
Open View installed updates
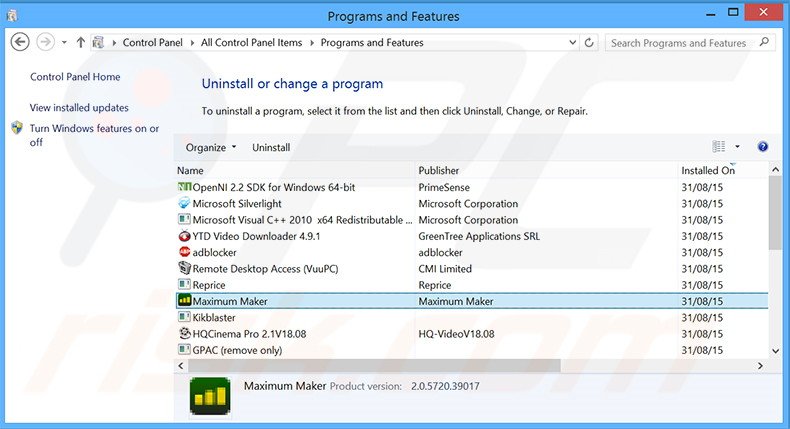tap(79, 107)
